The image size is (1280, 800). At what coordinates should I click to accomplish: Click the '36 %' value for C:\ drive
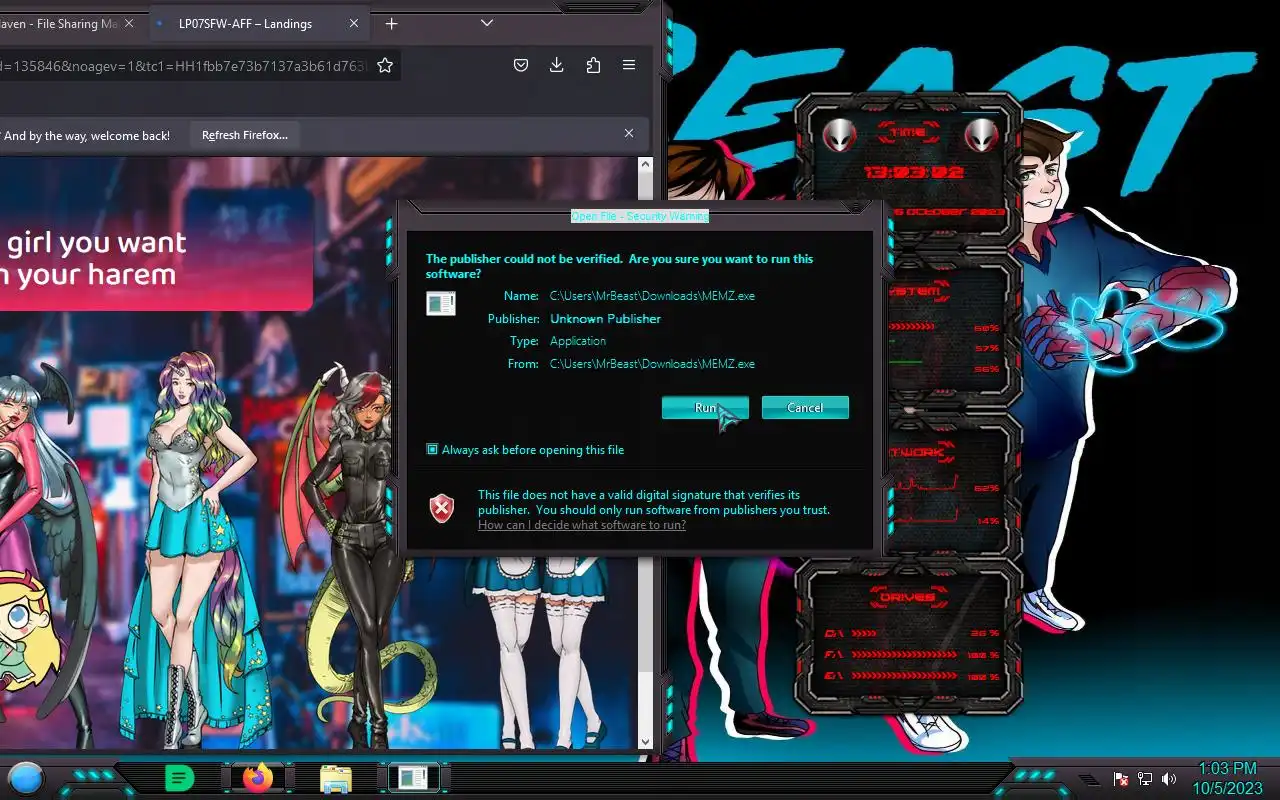click(x=985, y=633)
